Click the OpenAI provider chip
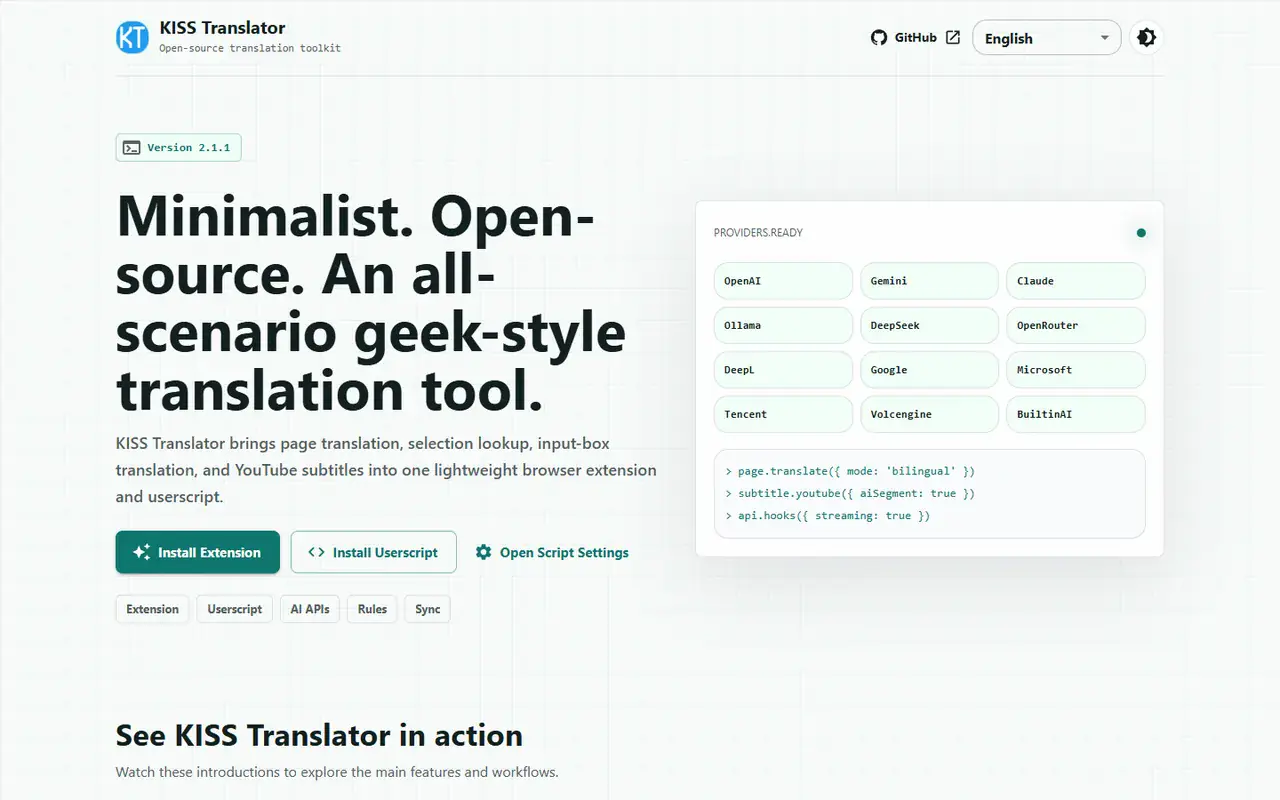1280x800 pixels. pyautogui.click(x=784, y=281)
